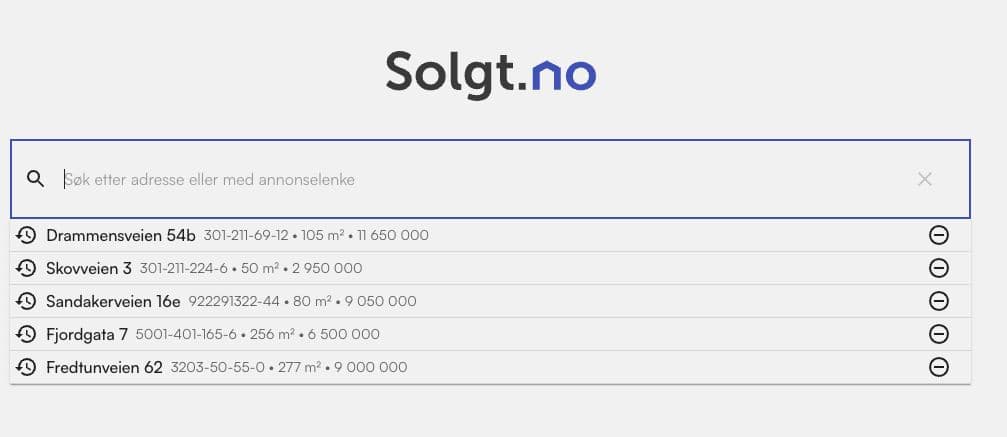Click history icon beside Fjordgata 7

click(27, 334)
